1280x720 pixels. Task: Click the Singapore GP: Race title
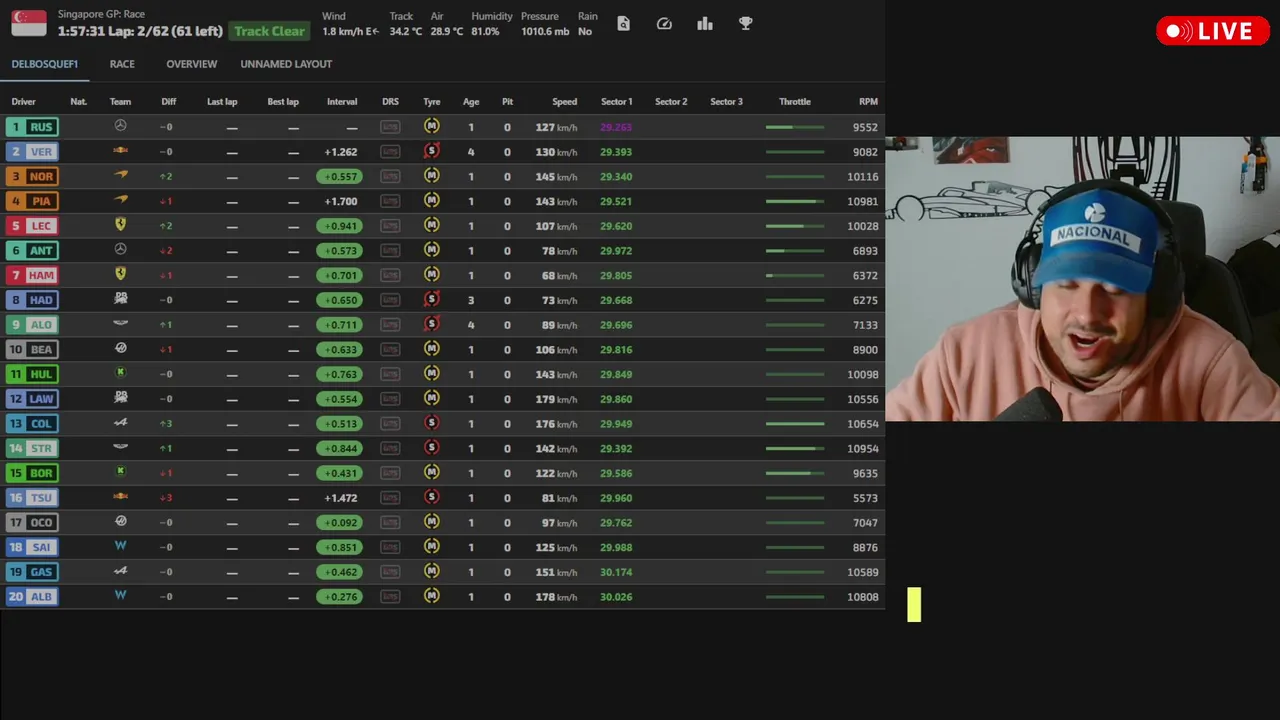point(101,14)
